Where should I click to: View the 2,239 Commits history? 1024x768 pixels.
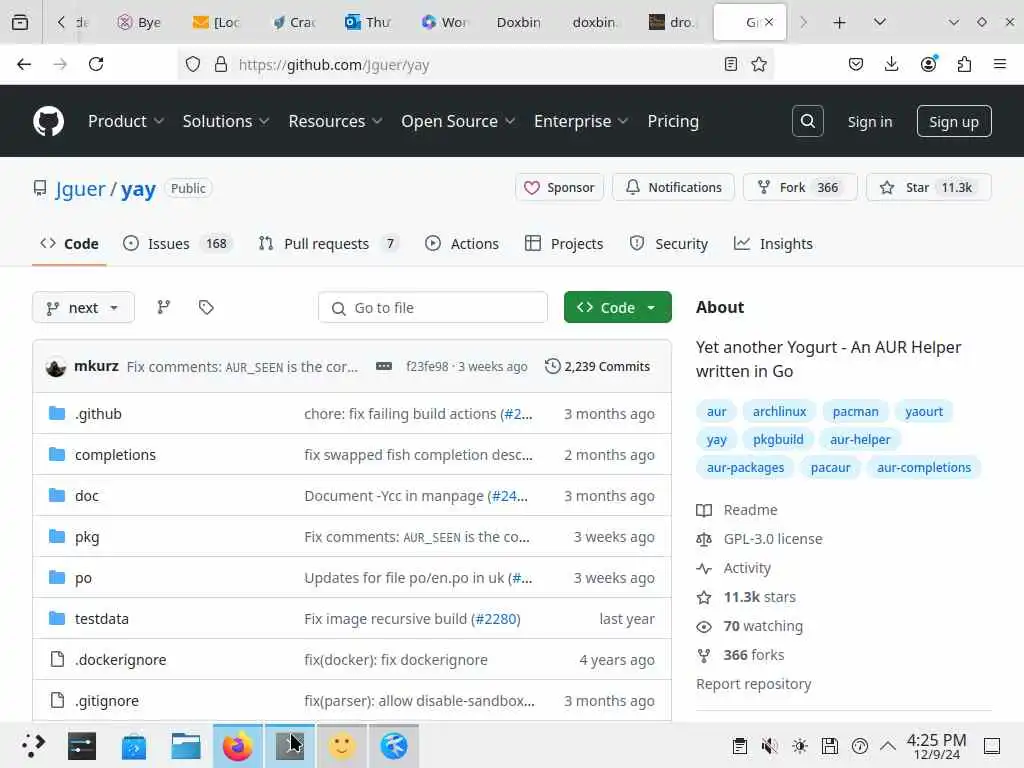pyautogui.click(x=598, y=366)
